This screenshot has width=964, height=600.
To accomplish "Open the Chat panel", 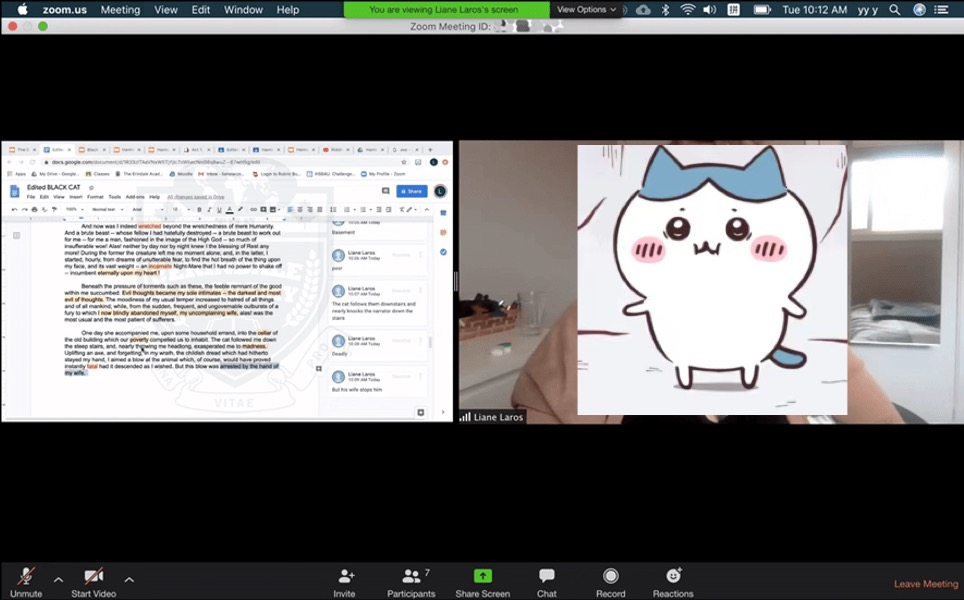I will [547, 582].
